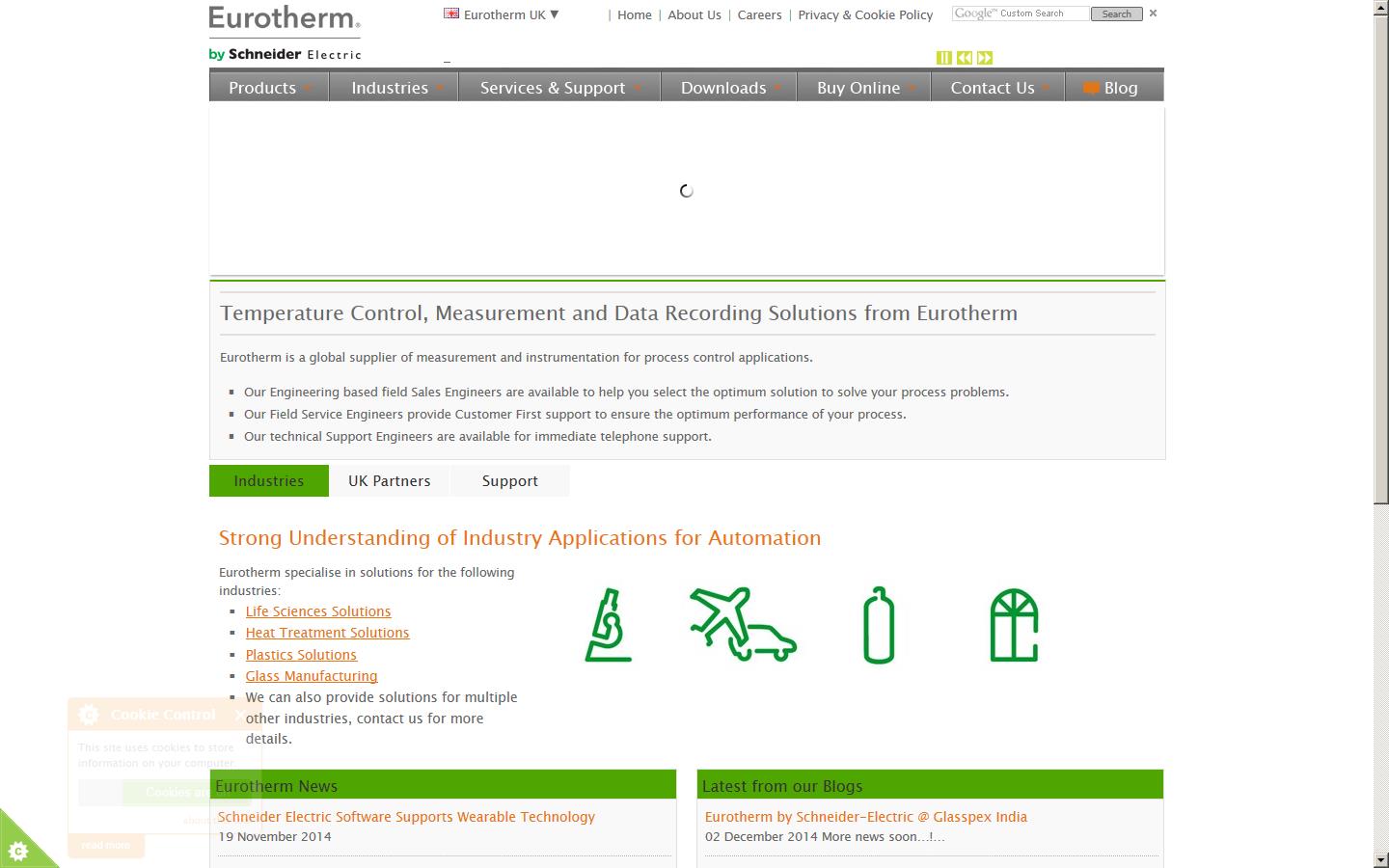Follow the Heat Treatment Solutions link

(327, 633)
